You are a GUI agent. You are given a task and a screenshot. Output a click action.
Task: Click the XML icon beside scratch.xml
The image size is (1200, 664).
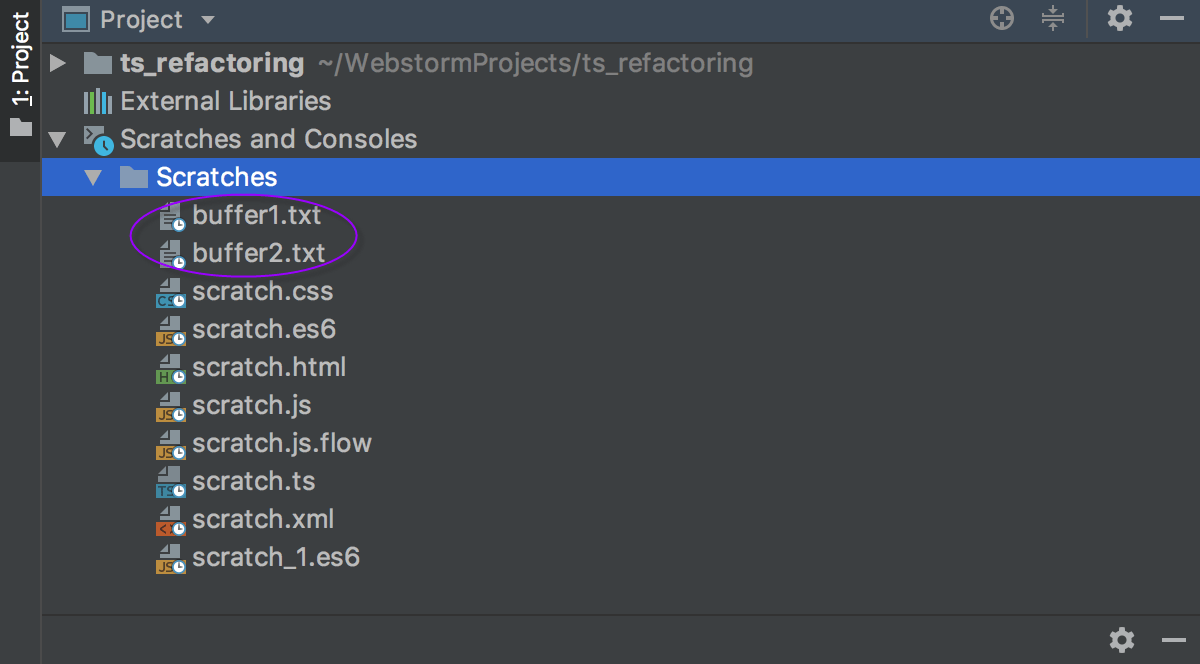tap(170, 519)
